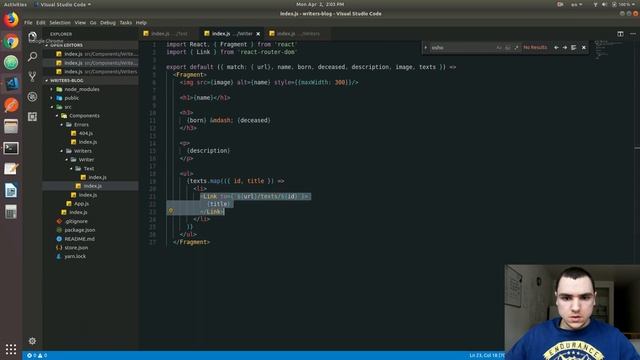640x360 pixels.
Task: Open the Files manager from the dock
Action: 11,127
